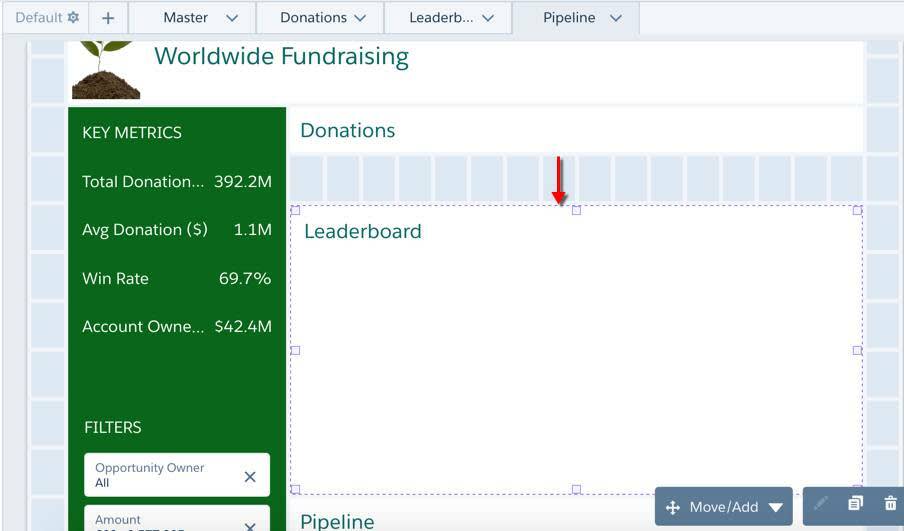Click the Win Rate 69.7% metric
This screenshot has height=531, width=904.
click(x=177, y=278)
